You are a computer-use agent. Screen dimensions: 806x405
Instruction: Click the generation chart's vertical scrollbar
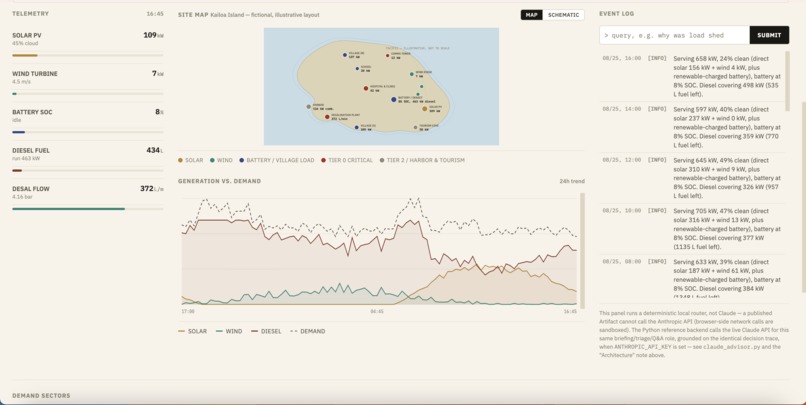582,250
